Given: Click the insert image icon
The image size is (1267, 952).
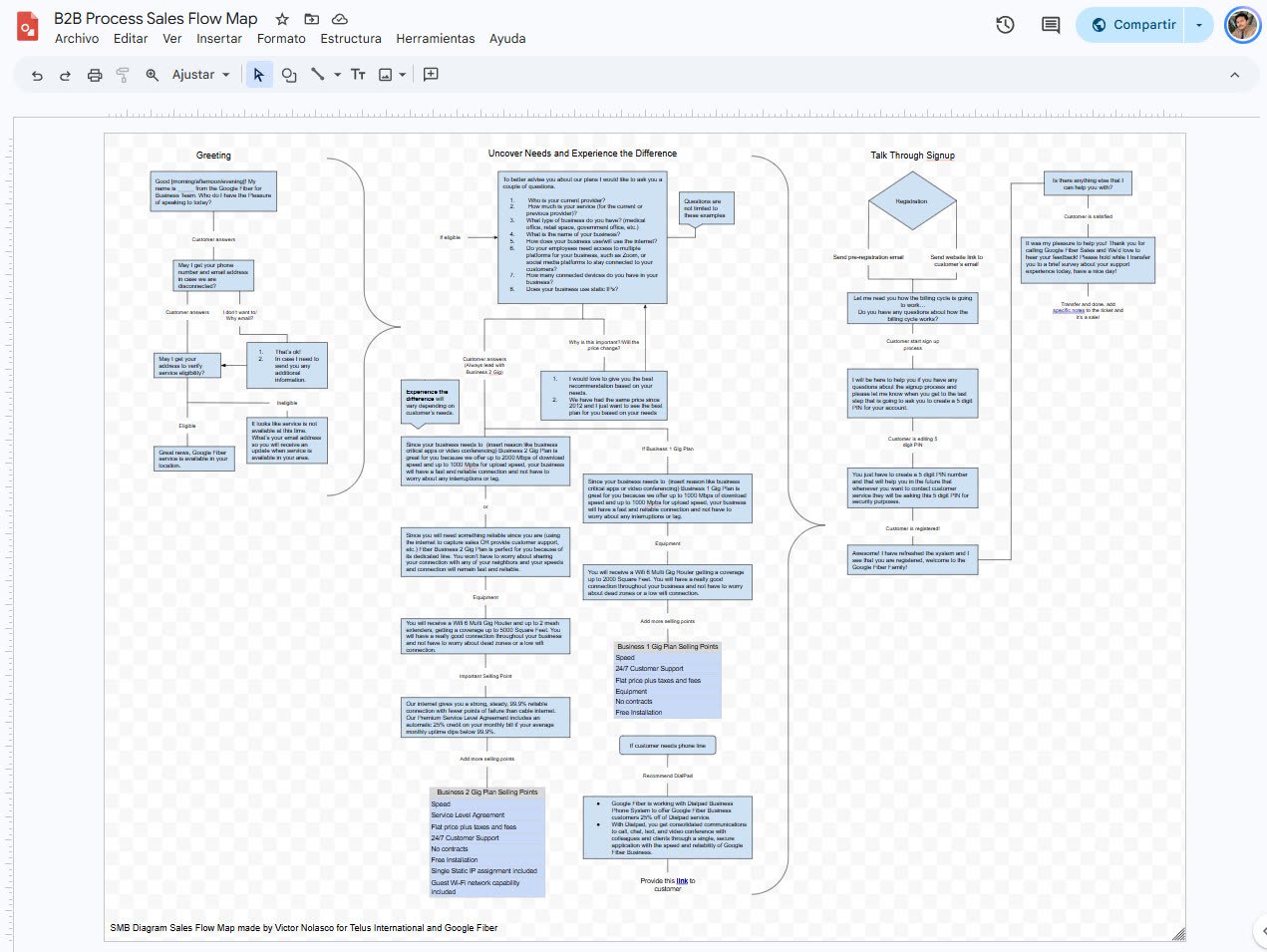Looking at the screenshot, I should 386,75.
